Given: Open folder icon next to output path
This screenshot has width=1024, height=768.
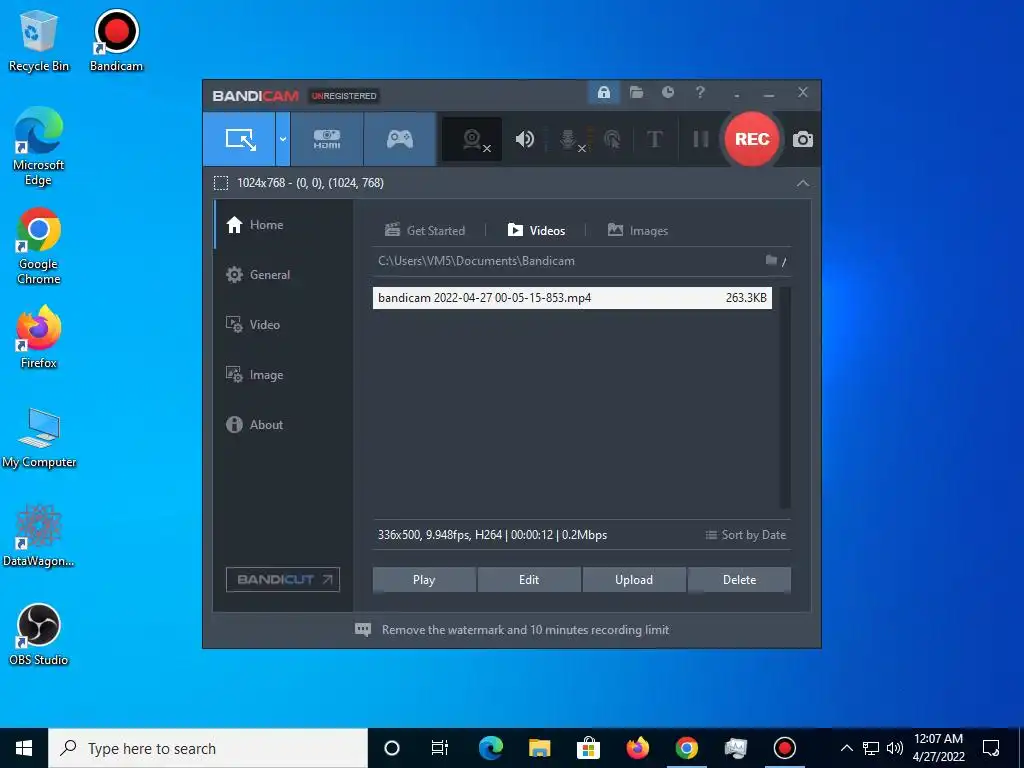Looking at the screenshot, I should tap(771, 260).
